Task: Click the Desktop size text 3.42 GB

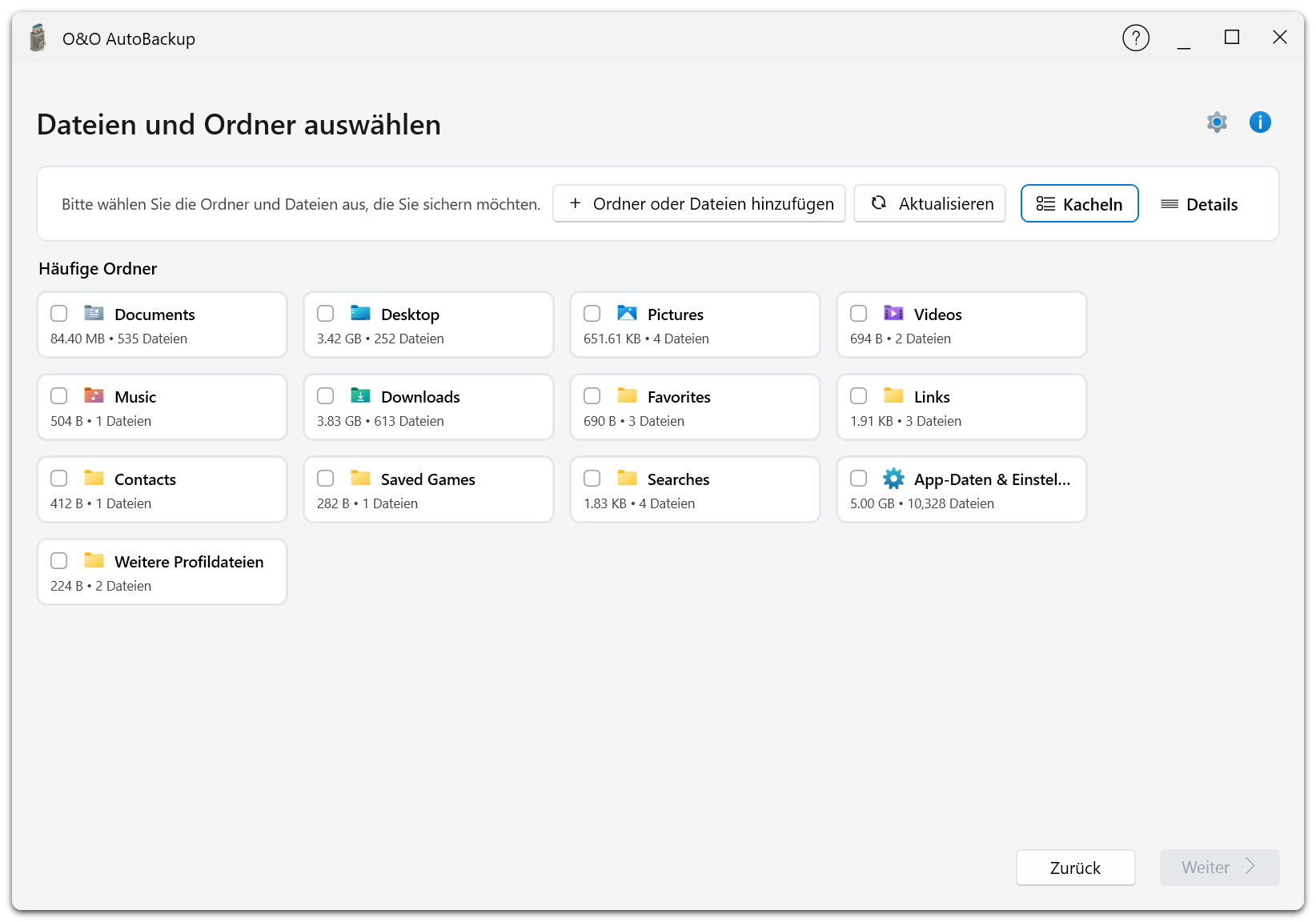Action: point(339,339)
